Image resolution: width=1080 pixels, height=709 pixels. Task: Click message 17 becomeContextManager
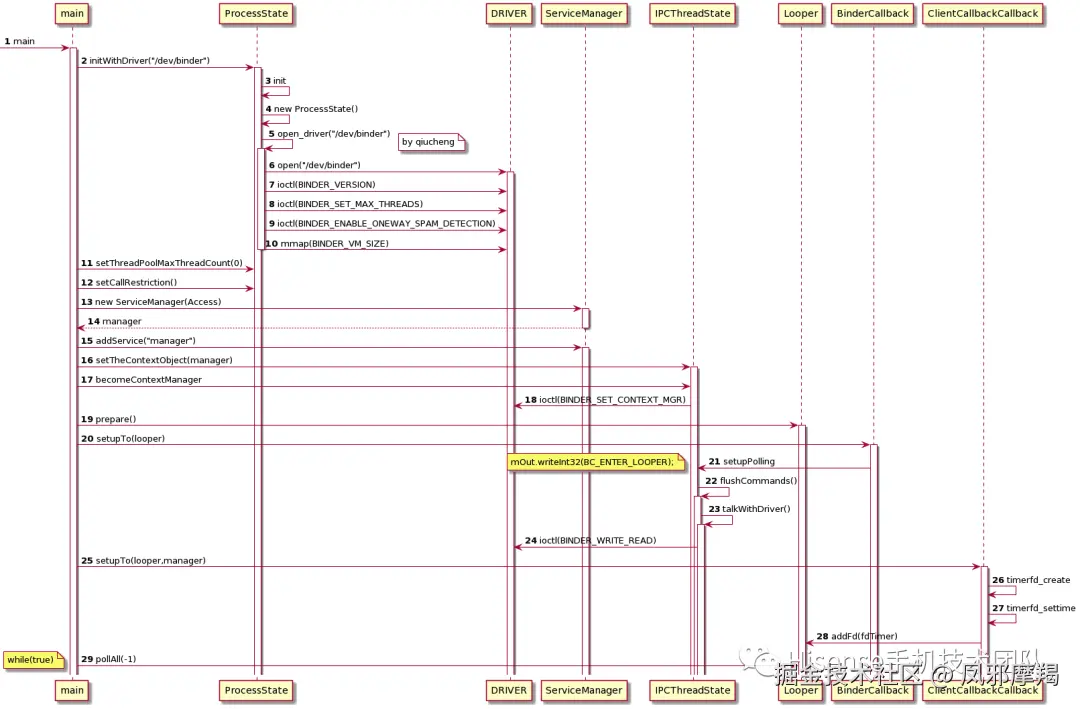[141, 380]
